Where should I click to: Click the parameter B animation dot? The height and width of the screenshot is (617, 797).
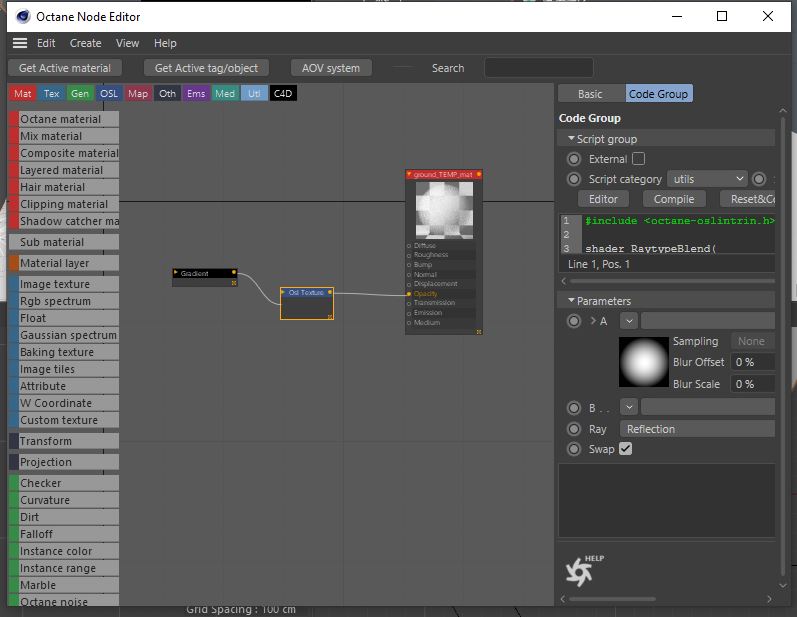[574, 408]
